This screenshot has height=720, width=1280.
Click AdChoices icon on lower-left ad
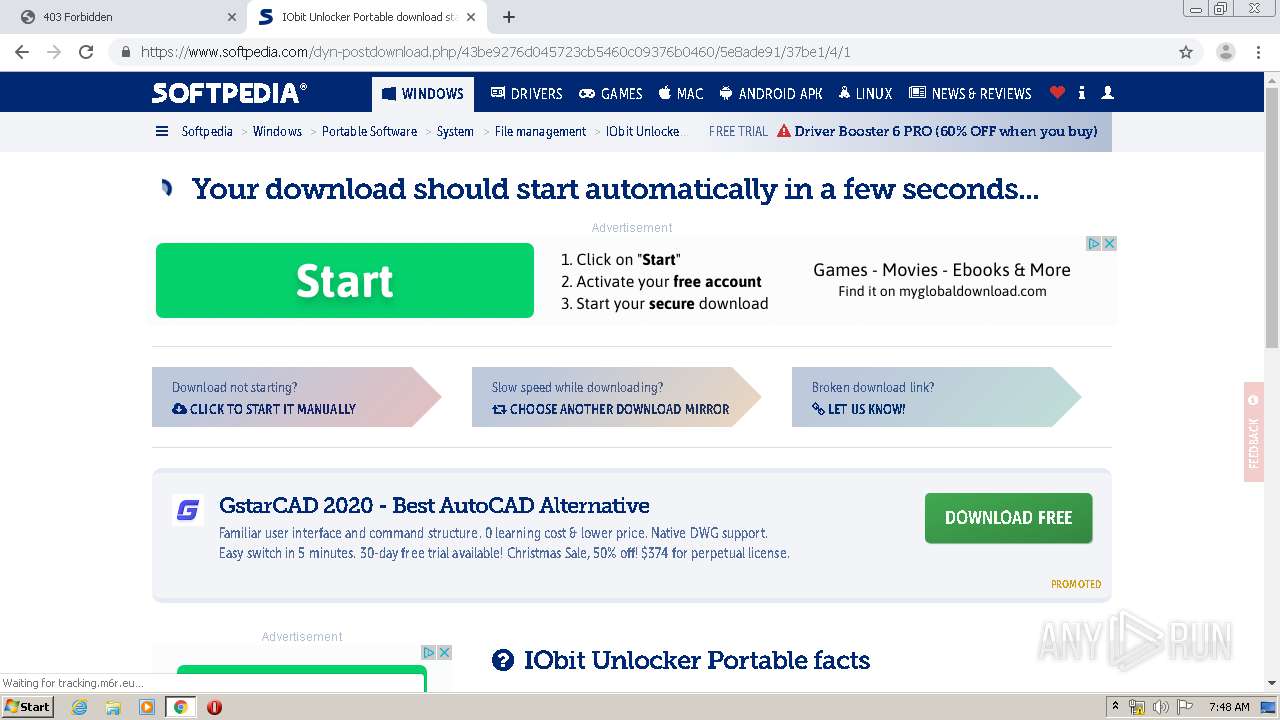coord(429,652)
